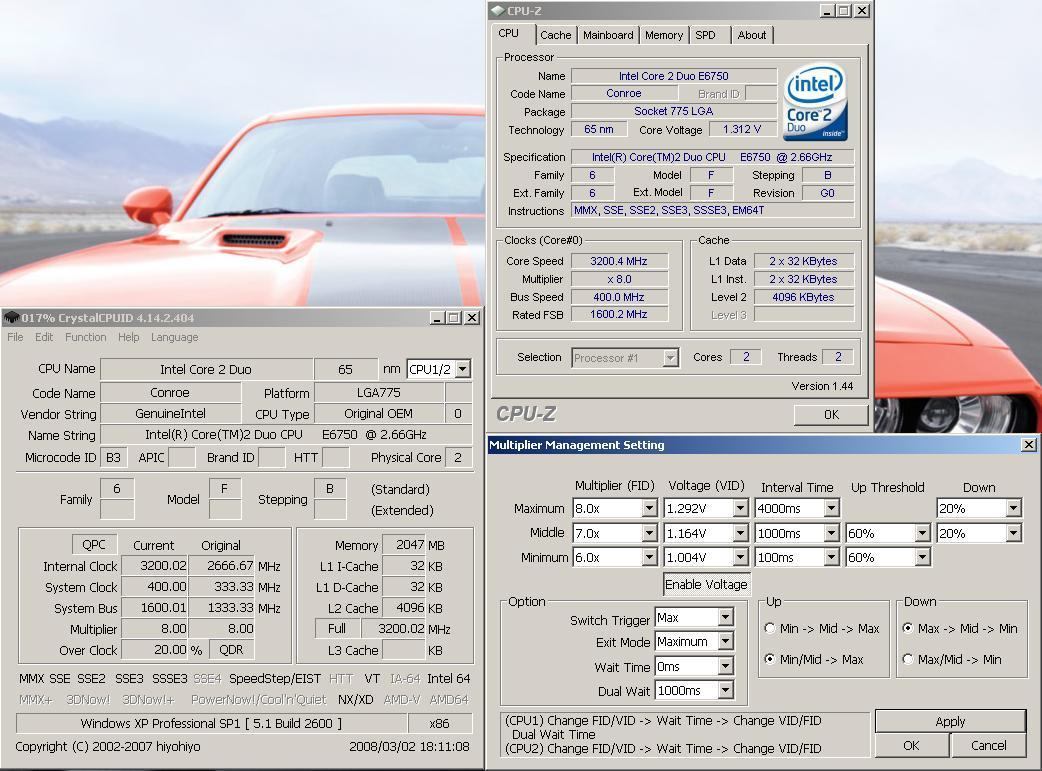
Task: Click the QDR button in CrystalCPUID
Action: pyautogui.click(x=231, y=649)
